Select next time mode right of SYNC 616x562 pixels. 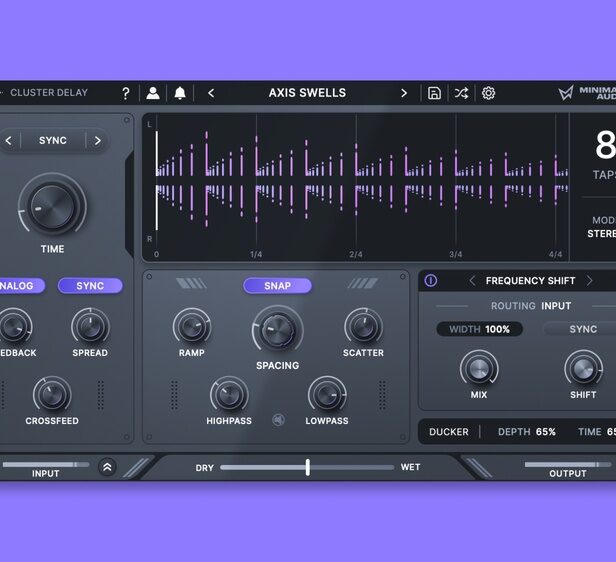pyautogui.click(x=97, y=140)
